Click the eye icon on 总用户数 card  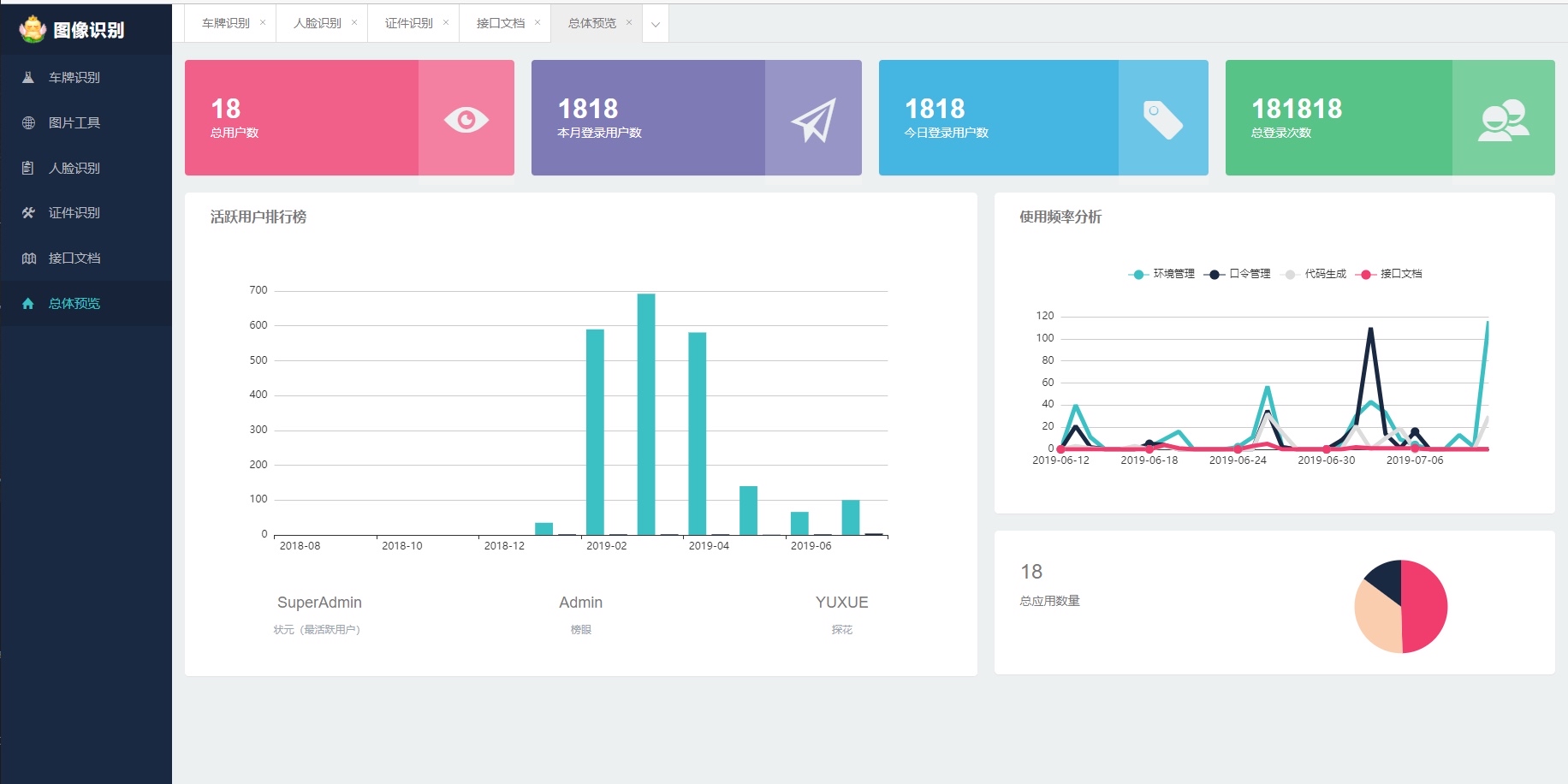point(466,120)
